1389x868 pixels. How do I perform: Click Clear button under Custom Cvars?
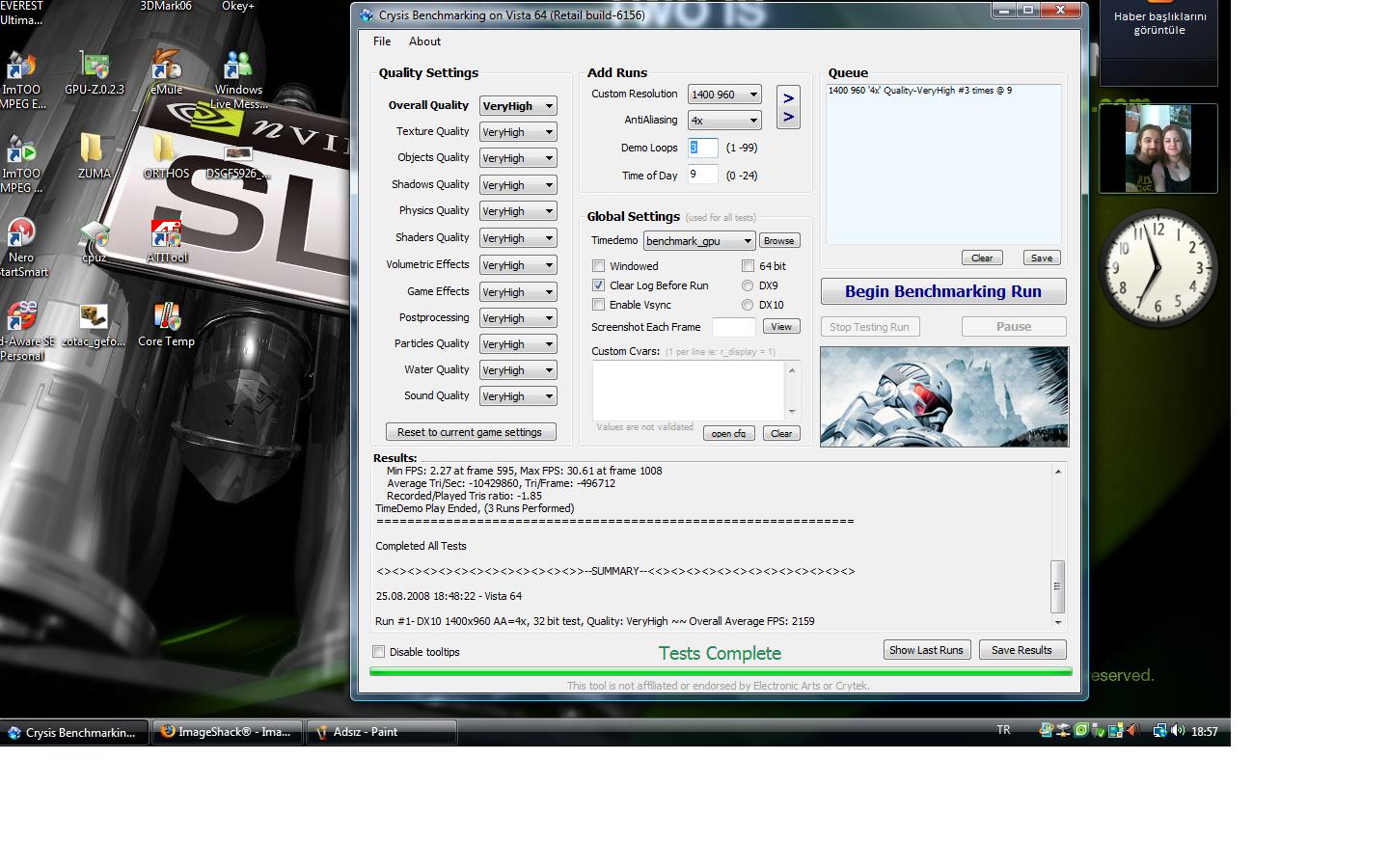click(781, 434)
